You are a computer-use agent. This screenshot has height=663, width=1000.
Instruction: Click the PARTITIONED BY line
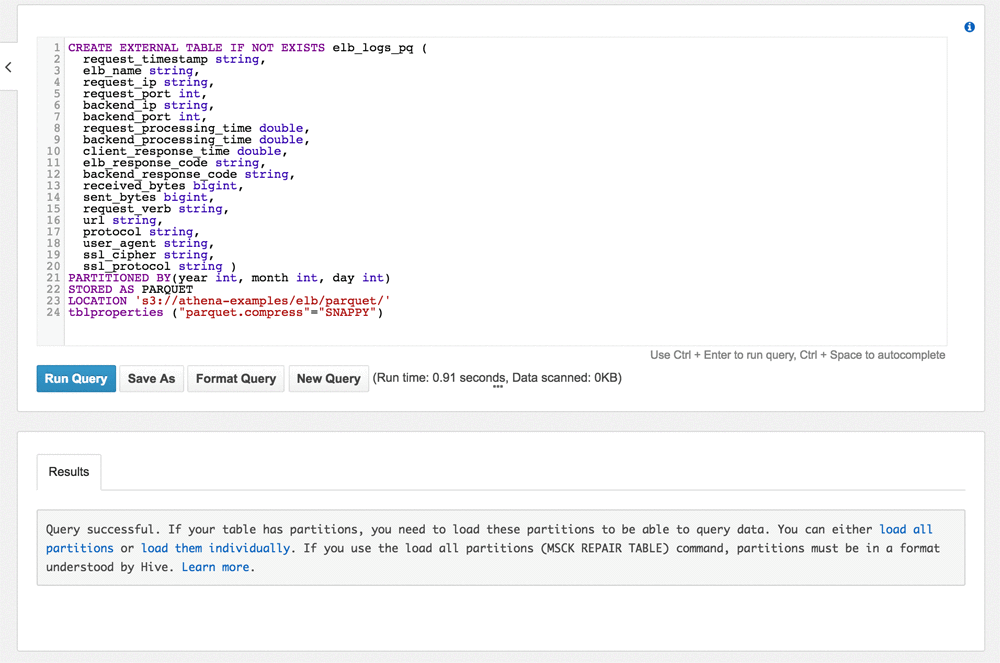[229, 277]
